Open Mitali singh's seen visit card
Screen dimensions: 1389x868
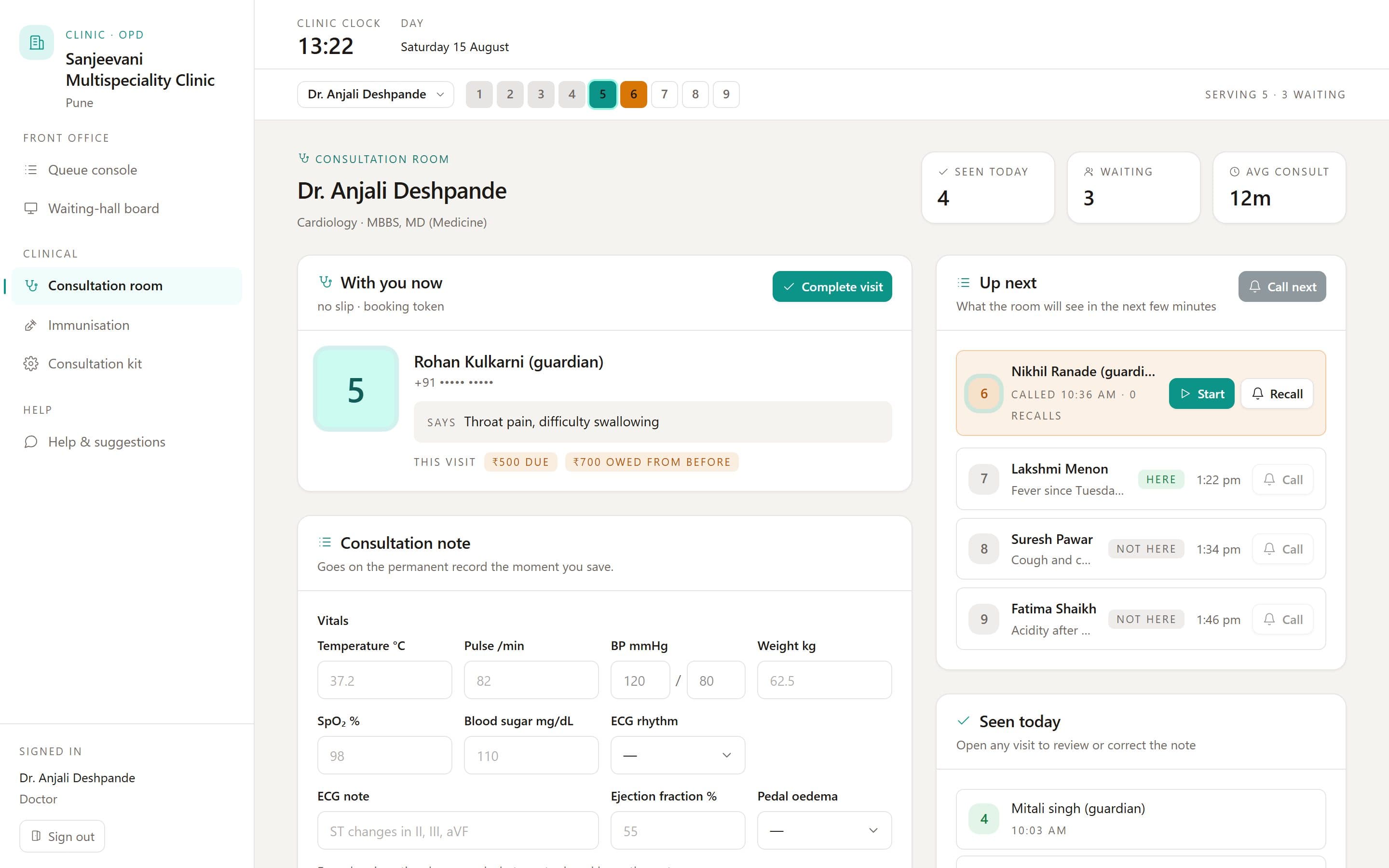click(x=1141, y=819)
